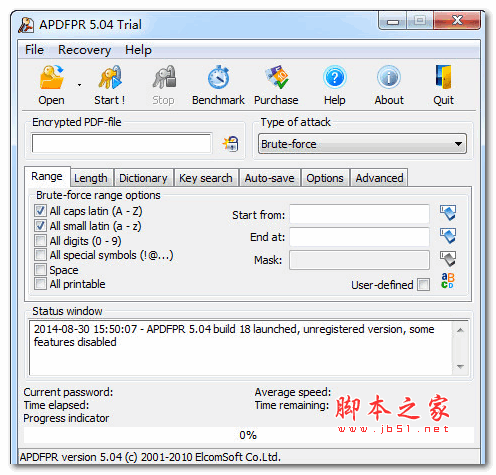Screen dimensions: 496x475
Task: Switch to the Advanced tab
Action: coord(379,178)
